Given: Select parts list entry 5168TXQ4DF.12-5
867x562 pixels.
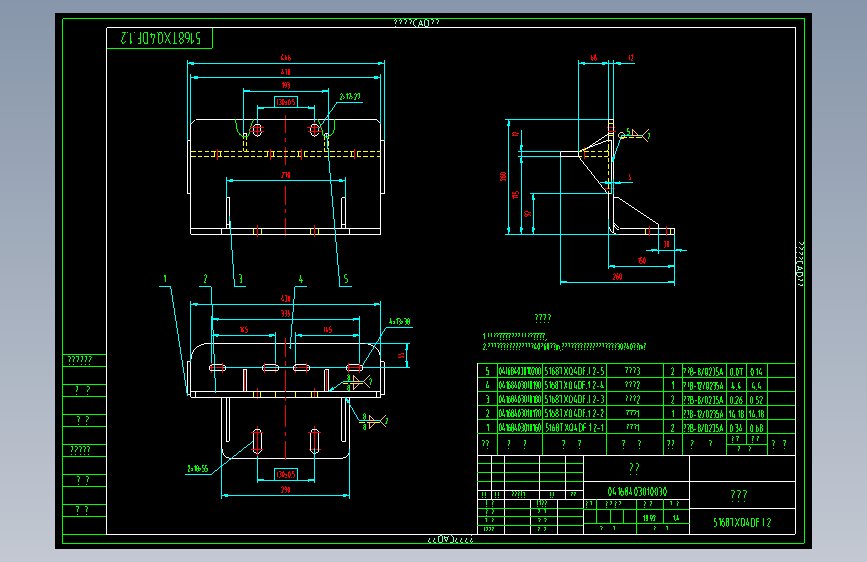Looking at the screenshot, I should click(574, 371).
